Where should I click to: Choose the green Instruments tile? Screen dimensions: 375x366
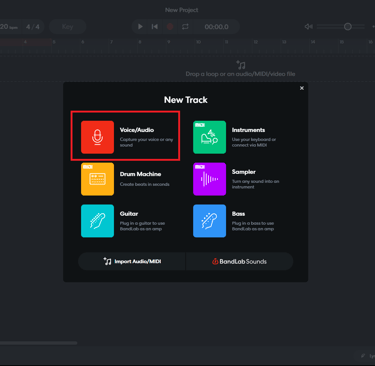click(209, 137)
